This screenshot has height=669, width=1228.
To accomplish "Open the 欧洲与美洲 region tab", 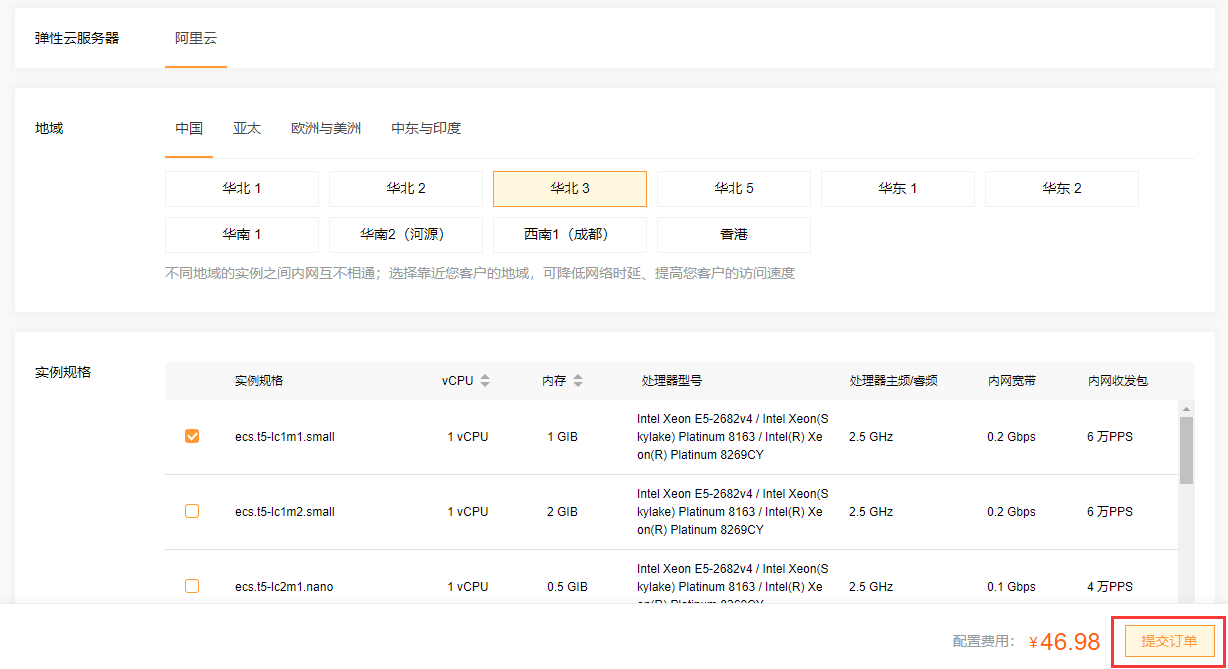I will pyautogui.click(x=326, y=128).
